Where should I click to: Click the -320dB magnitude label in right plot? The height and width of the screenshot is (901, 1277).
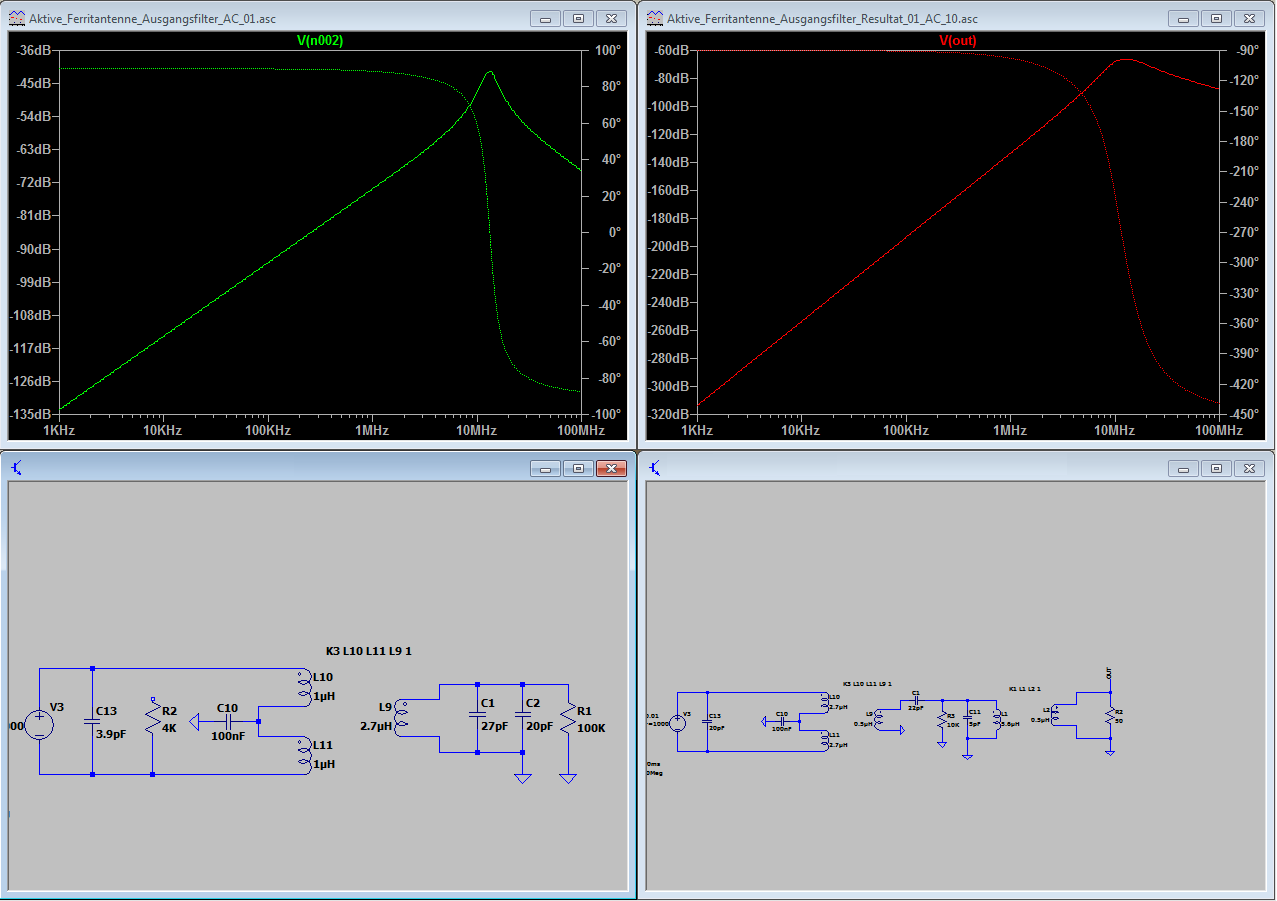tap(668, 414)
